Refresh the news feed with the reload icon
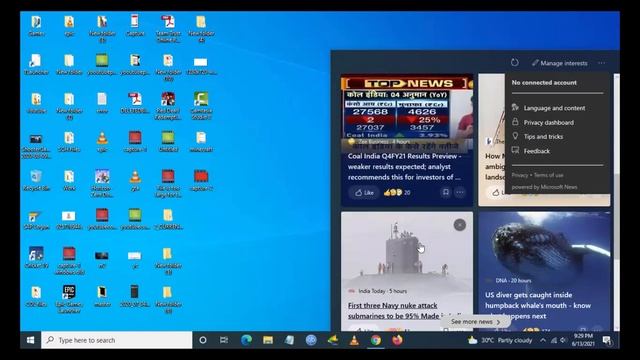Screen dimensions: 640x360 coord(514,63)
